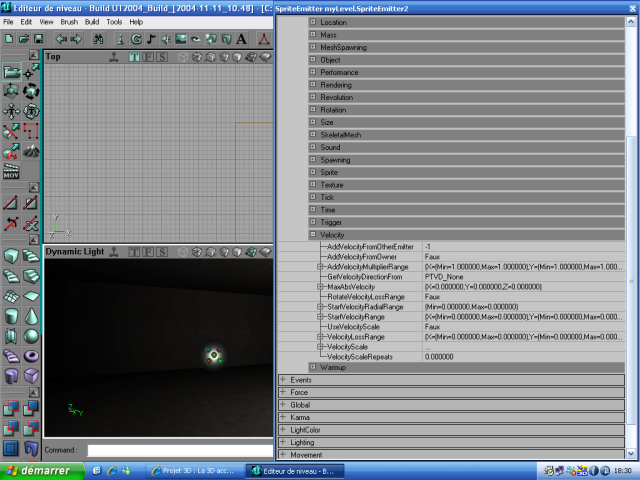The image size is (640, 480).
Task: Select the Cone brush builder
Action: coord(31,315)
